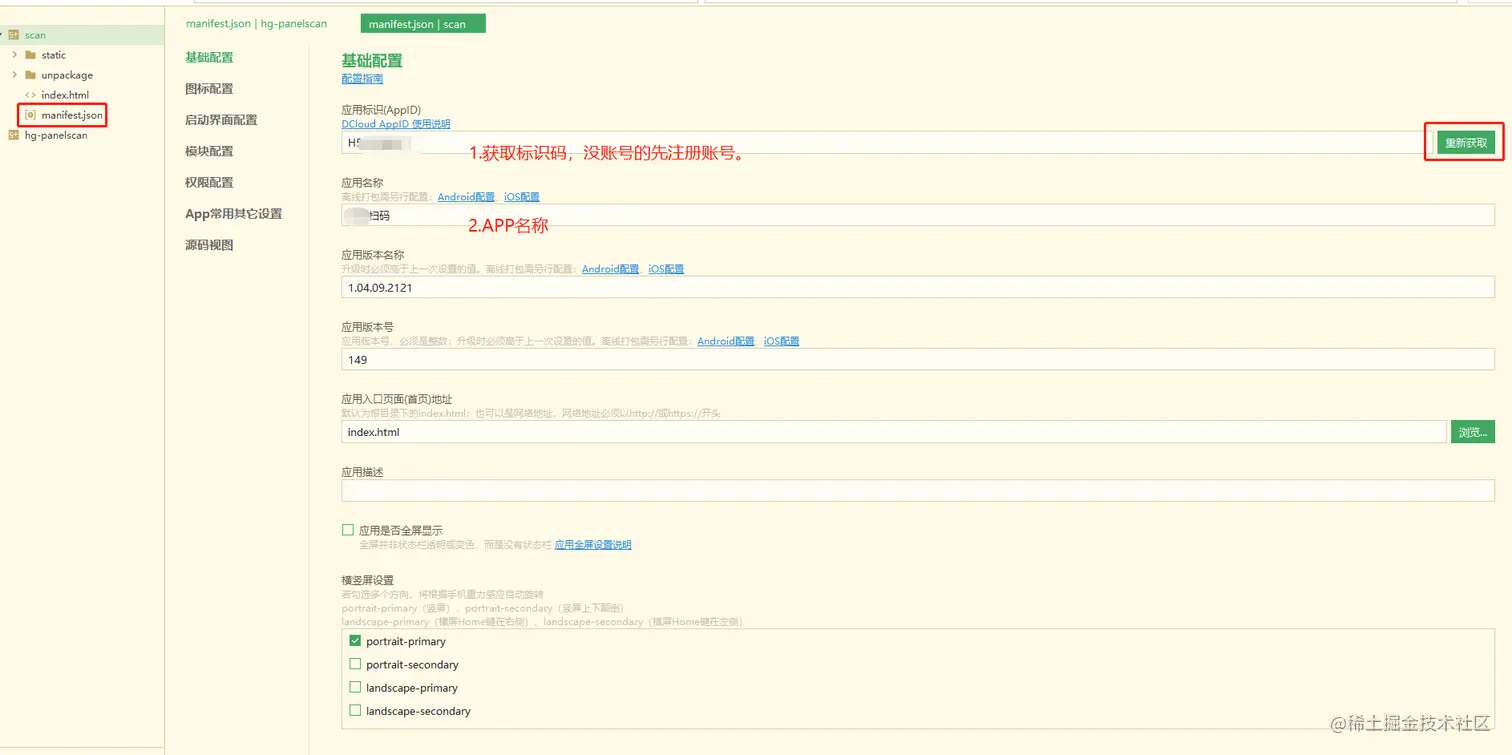Focus the version name field showing 1.04.09.2121
The width and height of the screenshot is (1512, 755).
[x=918, y=287]
